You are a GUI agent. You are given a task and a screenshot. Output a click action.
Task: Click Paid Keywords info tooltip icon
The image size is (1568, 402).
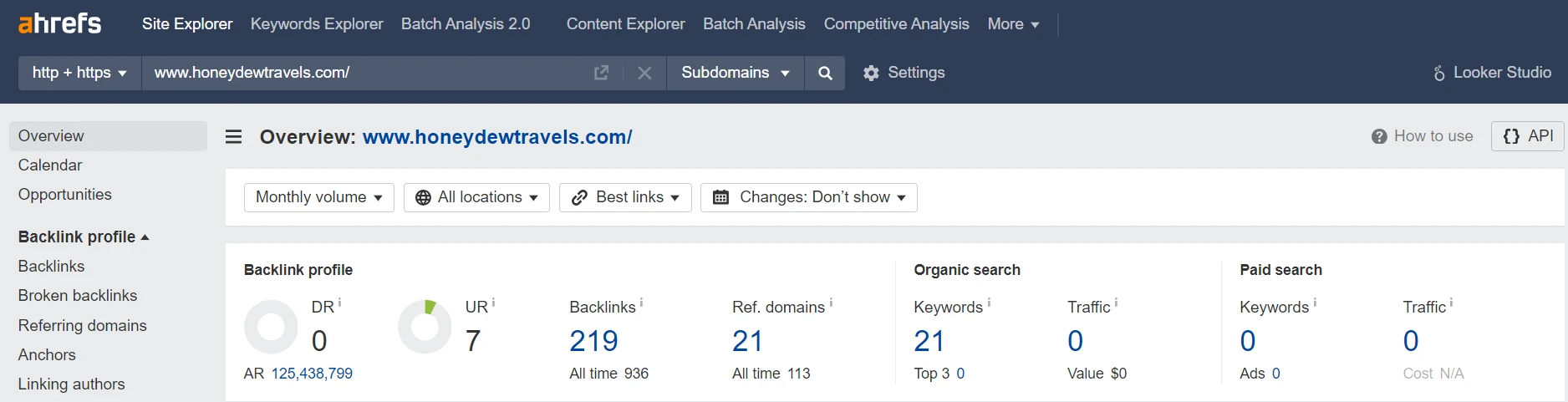click(x=1315, y=303)
